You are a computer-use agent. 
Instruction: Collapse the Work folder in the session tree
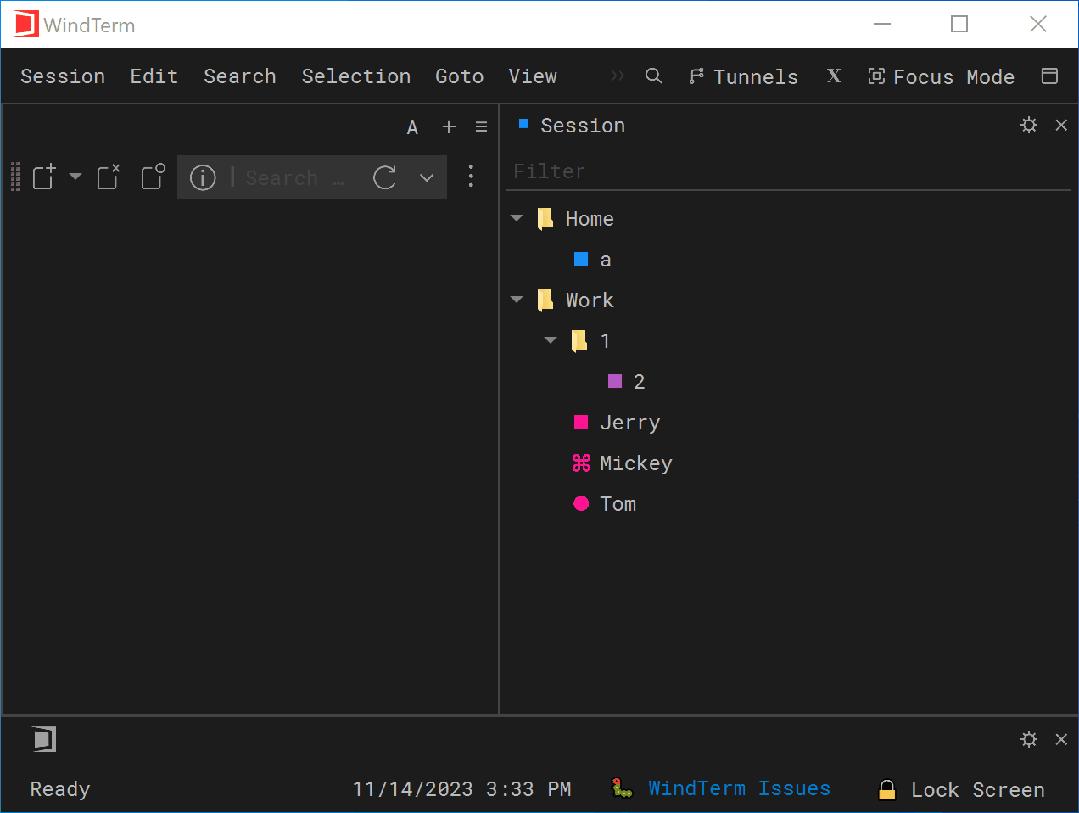pos(516,299)
